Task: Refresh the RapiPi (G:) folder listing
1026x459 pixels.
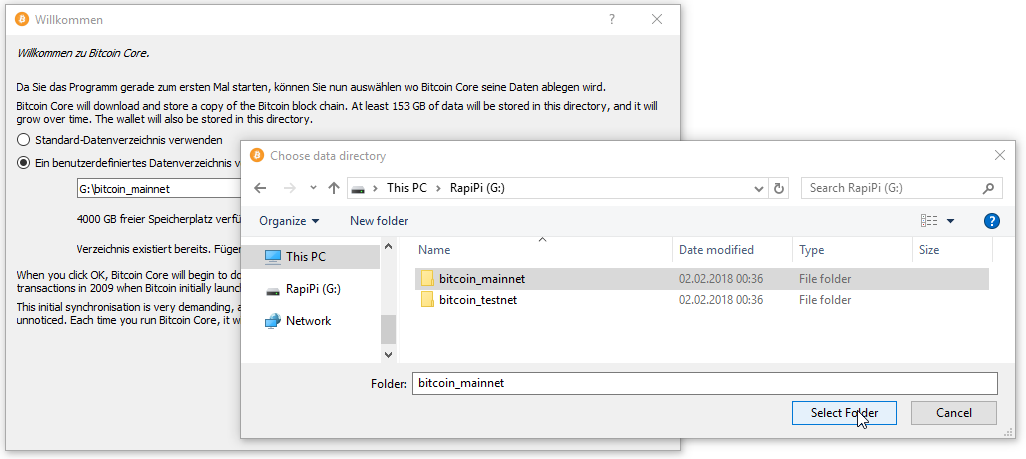Action: tap(779, 189)
